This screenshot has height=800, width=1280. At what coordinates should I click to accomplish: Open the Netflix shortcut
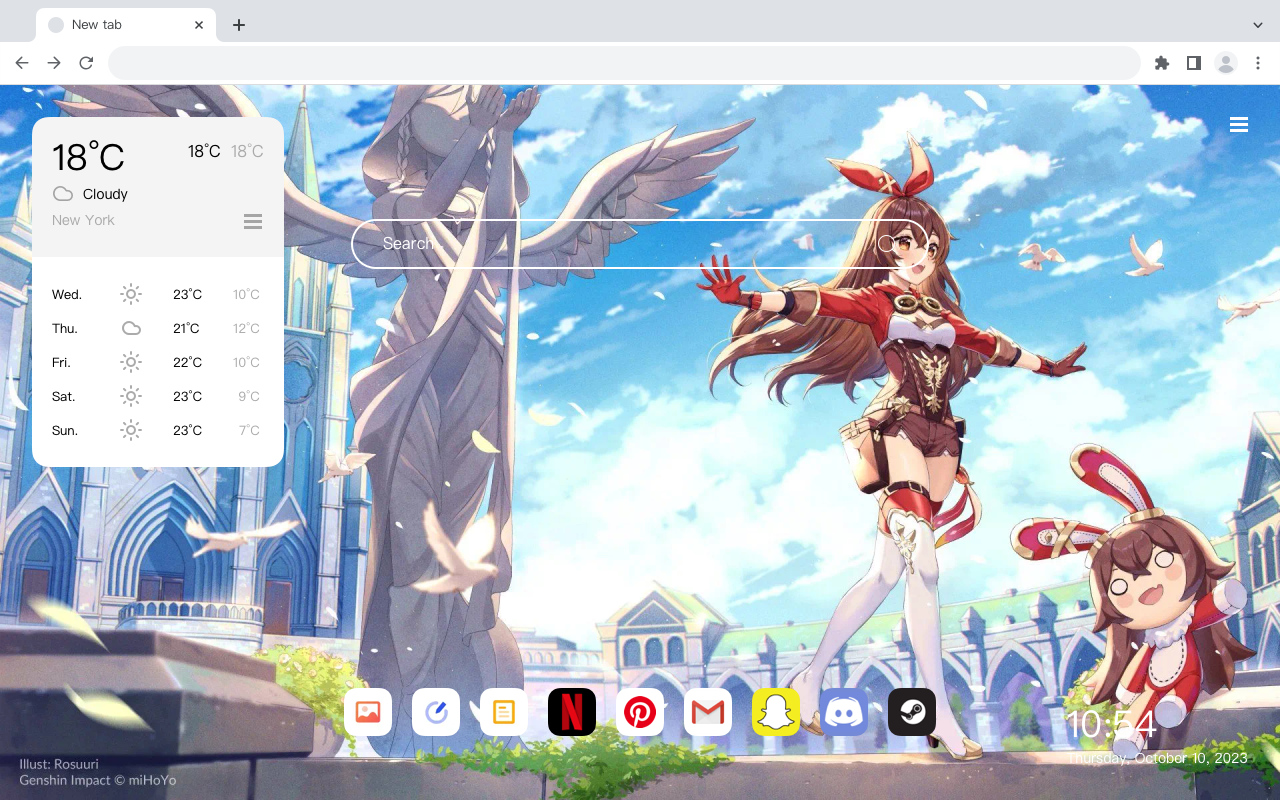[x=572, y=712]
